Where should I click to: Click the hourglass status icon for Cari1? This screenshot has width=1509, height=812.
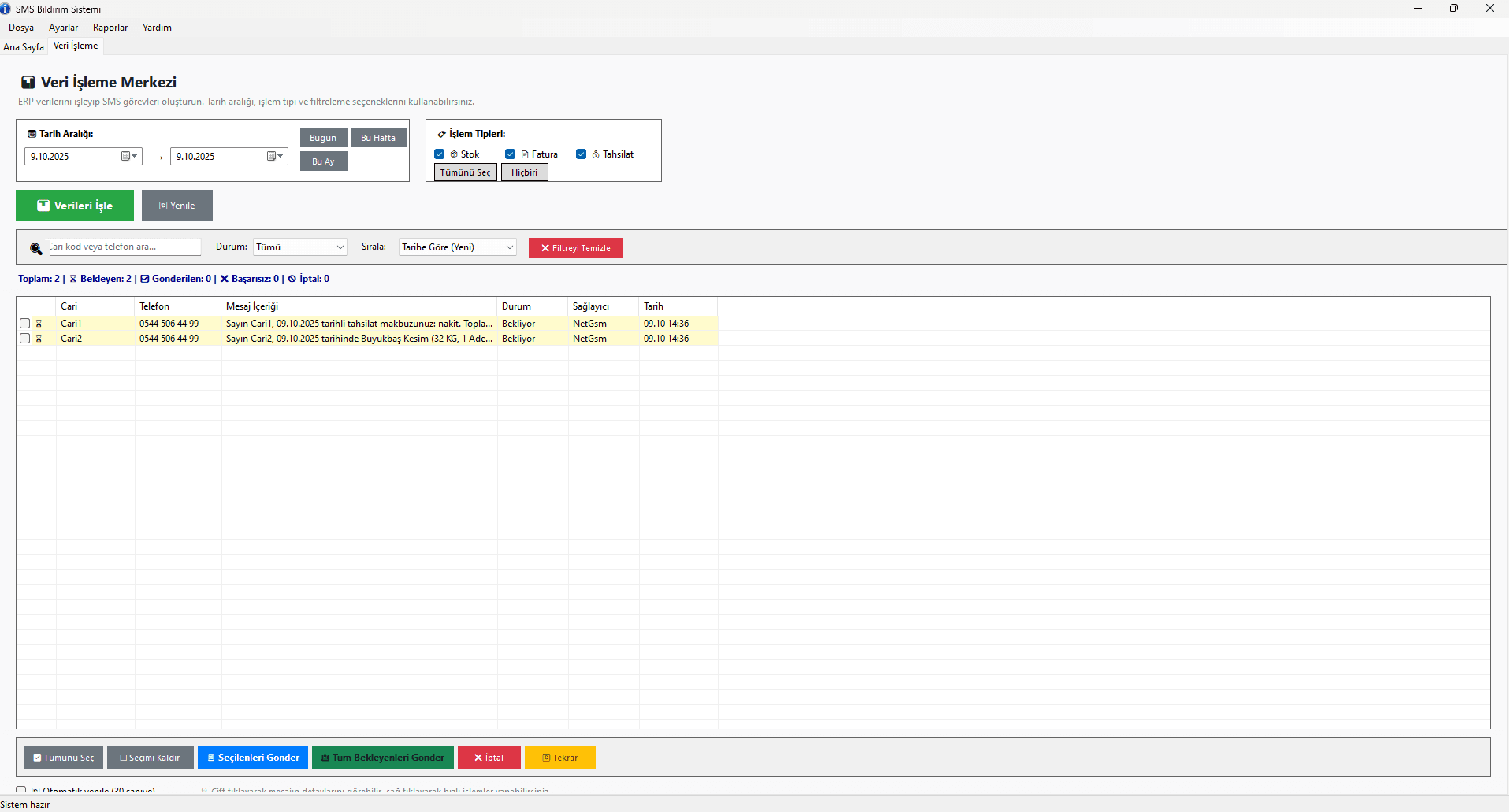(x=39, y=324)
